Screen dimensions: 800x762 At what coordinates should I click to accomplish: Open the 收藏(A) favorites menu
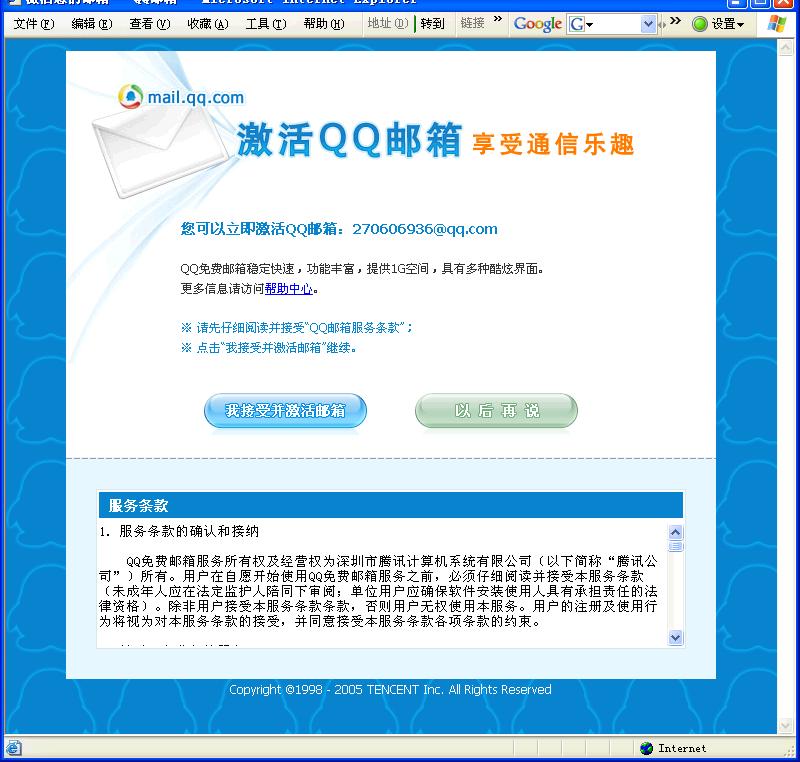207,24
